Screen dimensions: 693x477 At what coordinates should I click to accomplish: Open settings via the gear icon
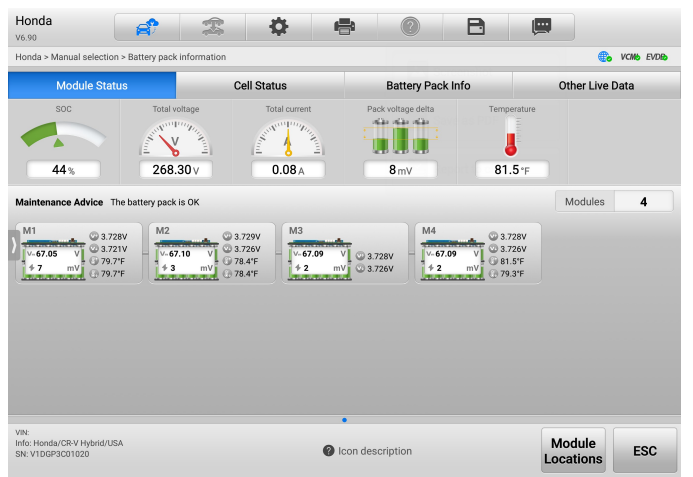[x=279, y=27]
